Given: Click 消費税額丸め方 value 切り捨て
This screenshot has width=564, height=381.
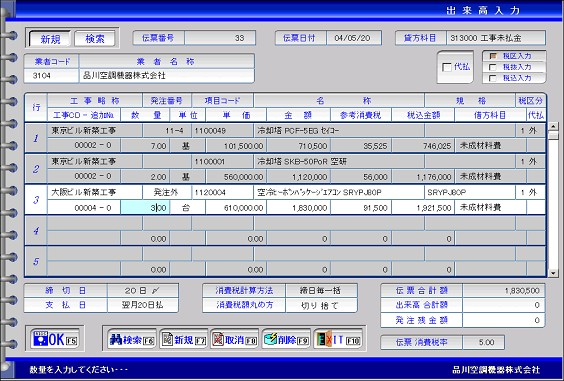Looking at the screenshot, I should [x=321, y=305].
